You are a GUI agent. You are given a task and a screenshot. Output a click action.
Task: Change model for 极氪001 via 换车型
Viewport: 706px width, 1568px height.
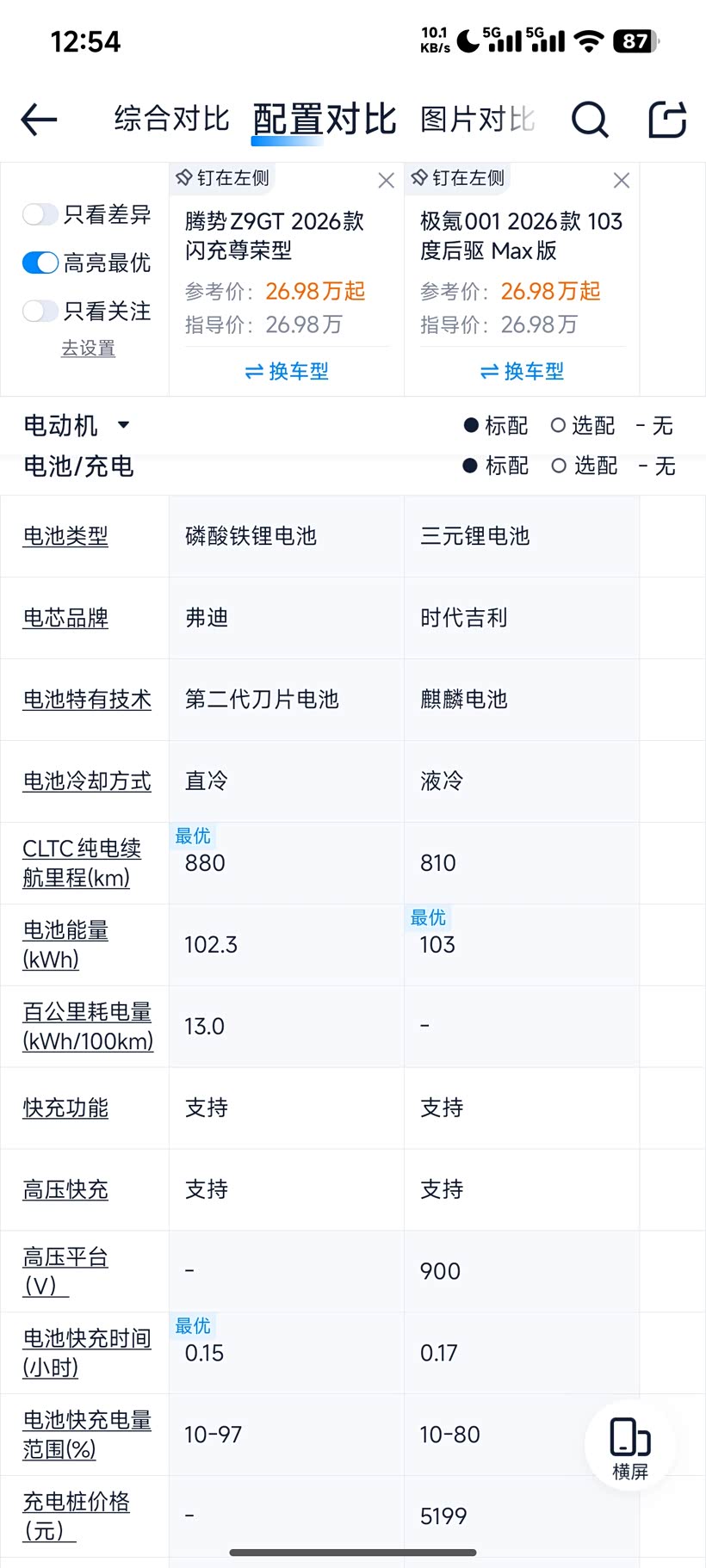tap(522, 371)
